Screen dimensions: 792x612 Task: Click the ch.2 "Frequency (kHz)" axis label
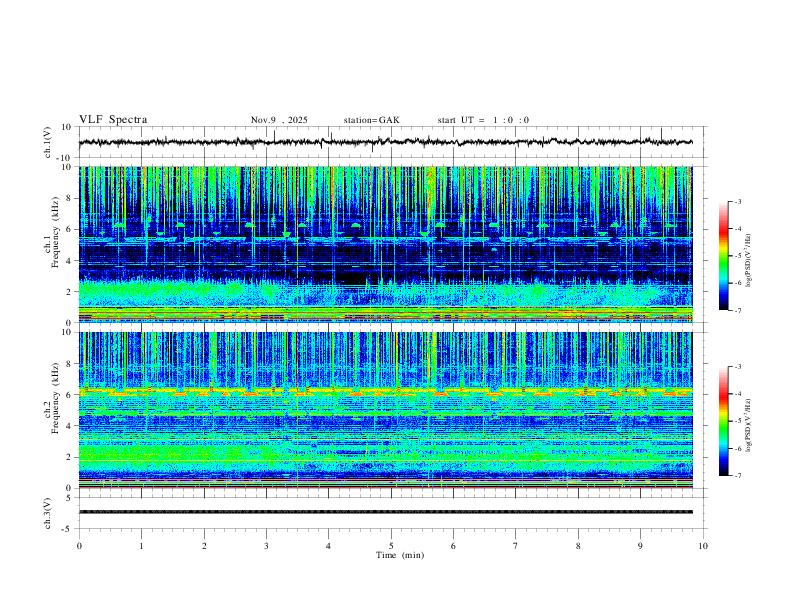click(55, 398)
